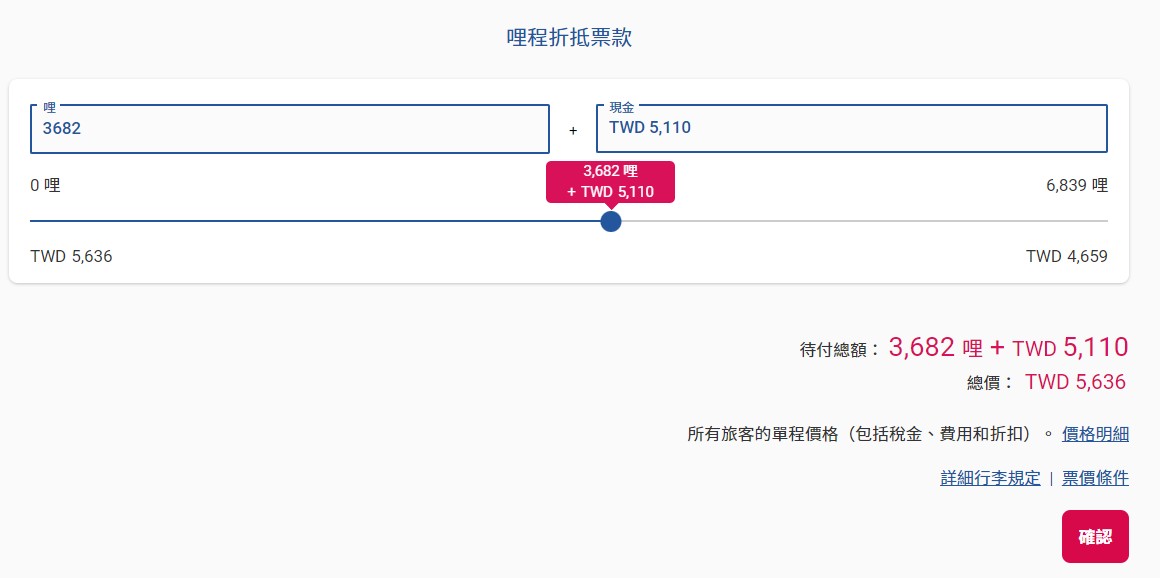Open the 票價條件 fare conditions link
1160x578 pixels.
pyautogui.click(x=1095, y=478)
